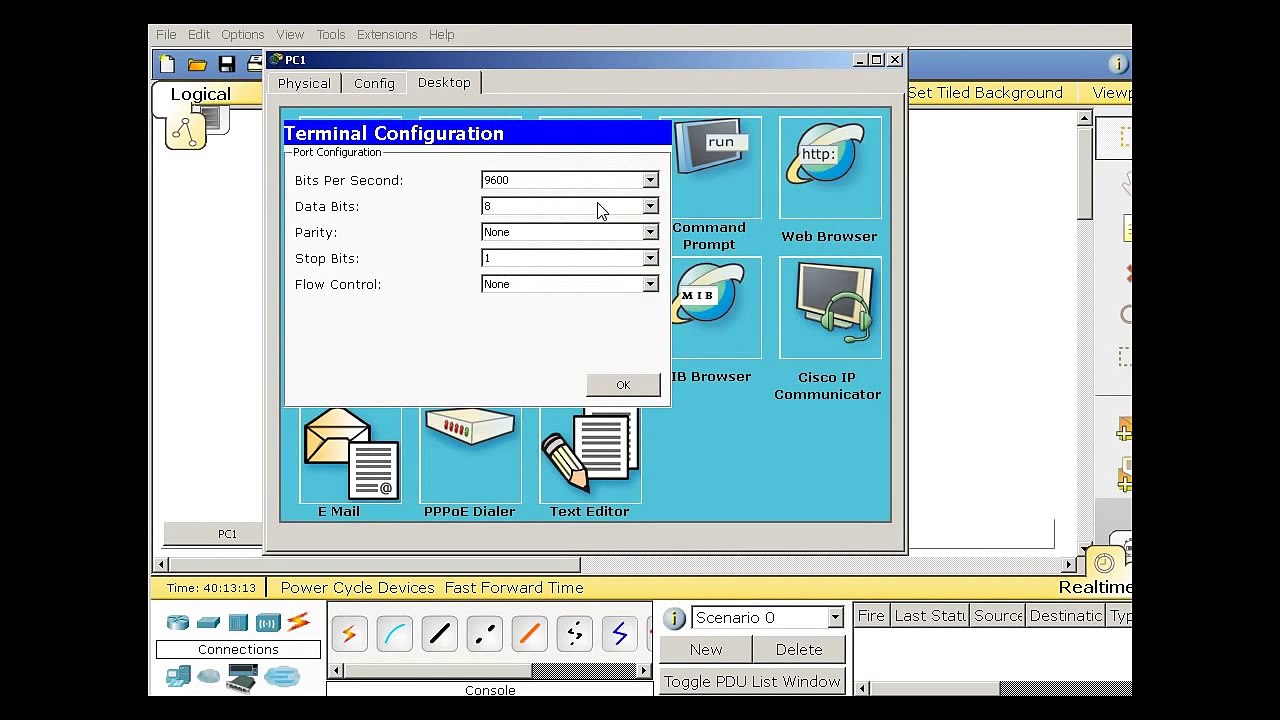The height and width of the screenshot is (720, 1280).
Task: Click the Last Status column header
Action: 930,616
